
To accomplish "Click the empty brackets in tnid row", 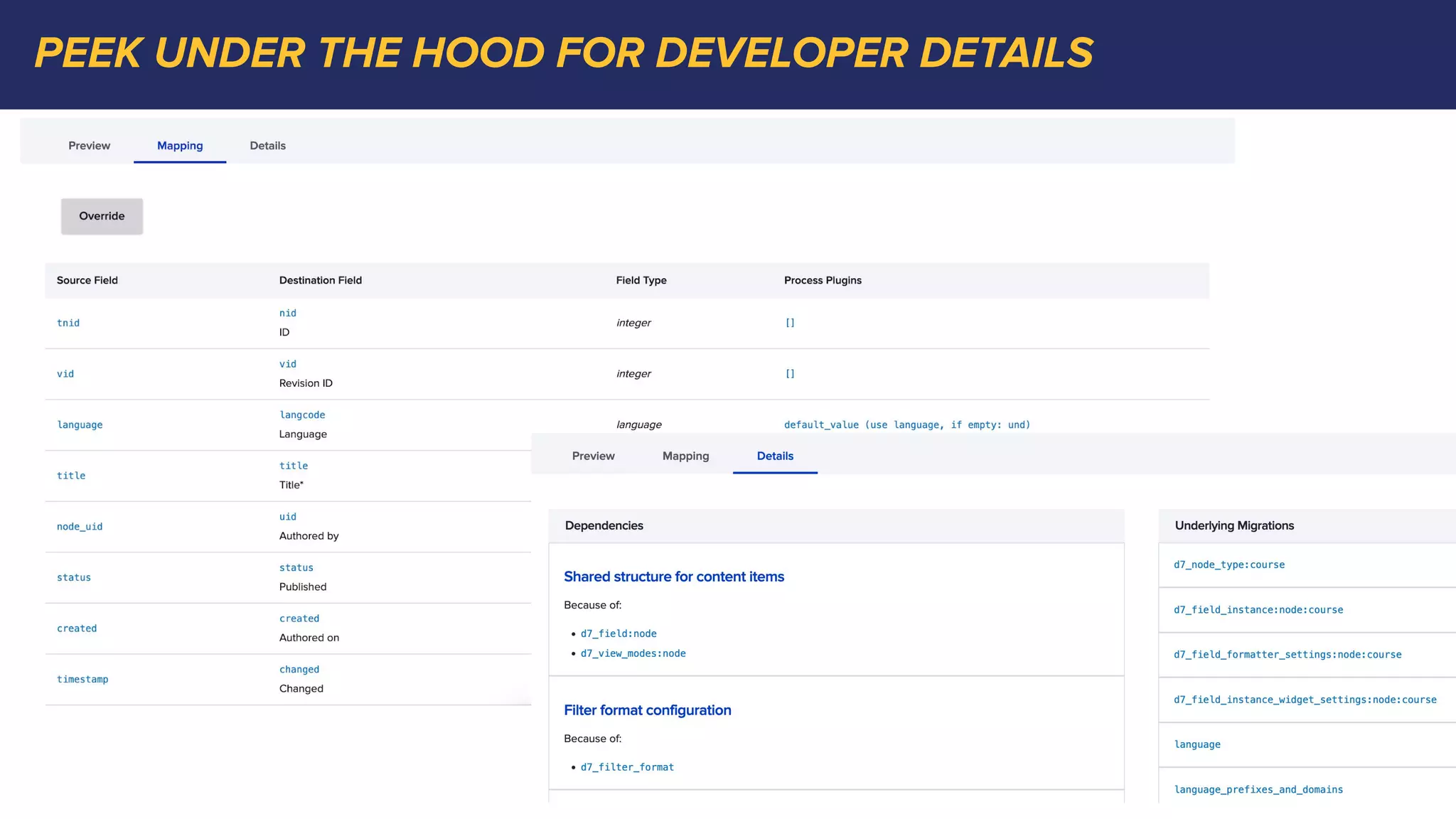I will tap(790, 323).
